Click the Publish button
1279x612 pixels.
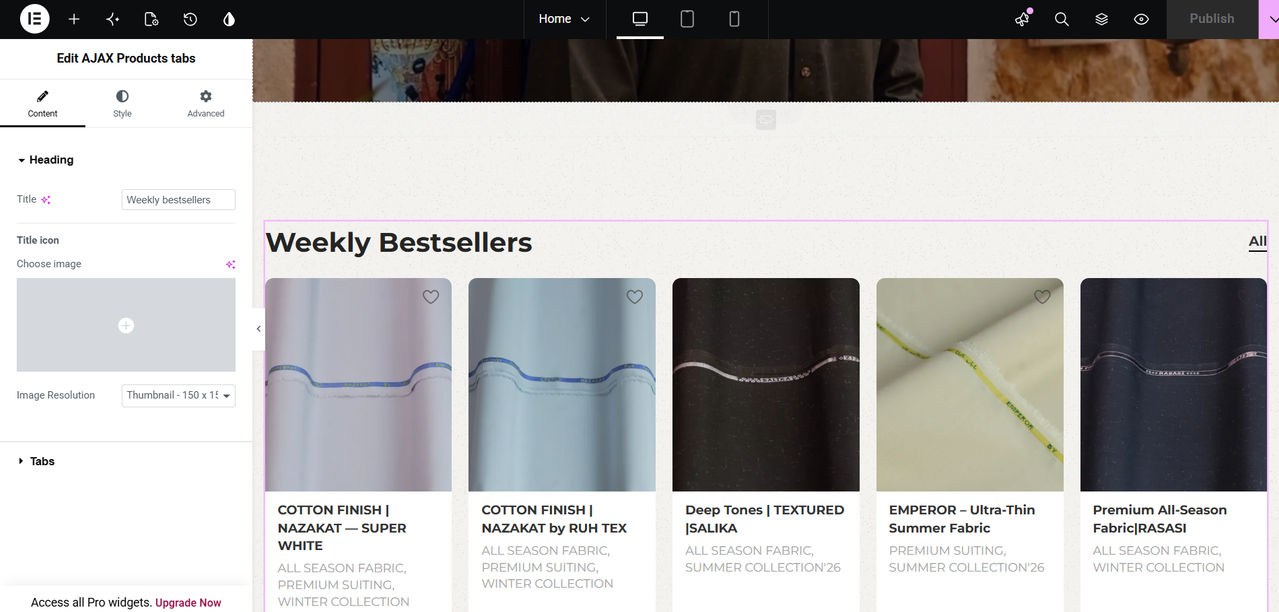click(x=1212, y=19)
